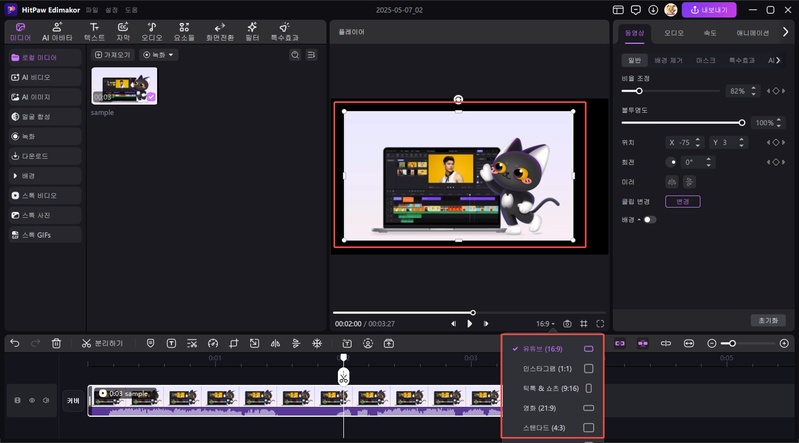The image size is (799, 443).
Task: Open the 녹화 record dropdown
Action: [158, 55]
